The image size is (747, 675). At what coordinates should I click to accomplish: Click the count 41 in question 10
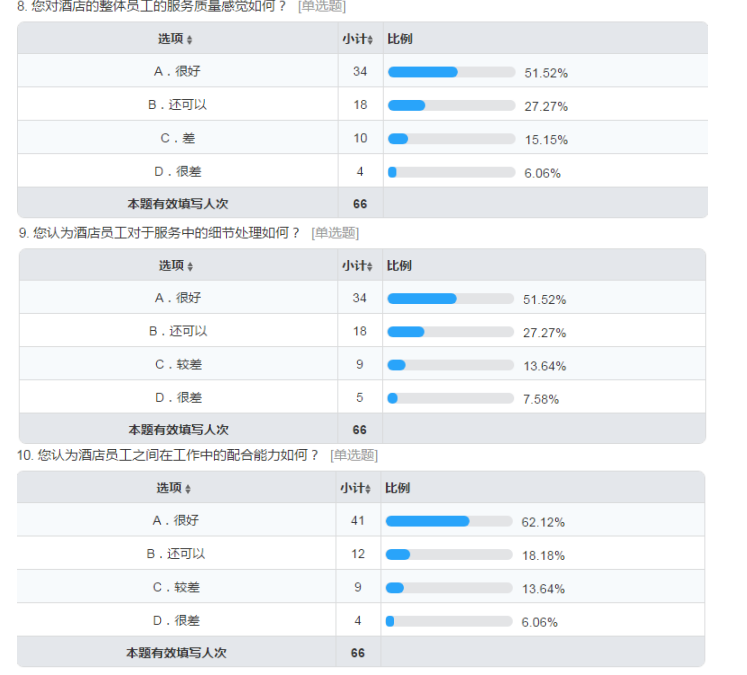(x=358, y=521)
